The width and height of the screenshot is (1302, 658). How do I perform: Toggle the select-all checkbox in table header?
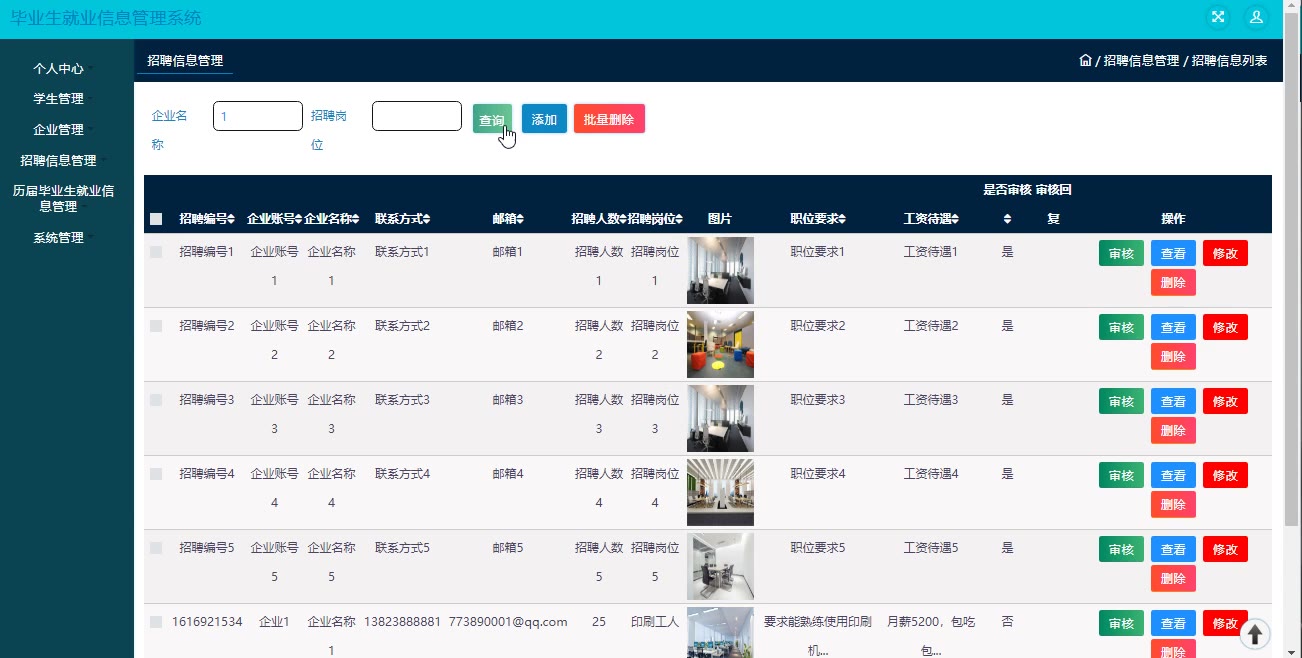(x=156, y=219)
